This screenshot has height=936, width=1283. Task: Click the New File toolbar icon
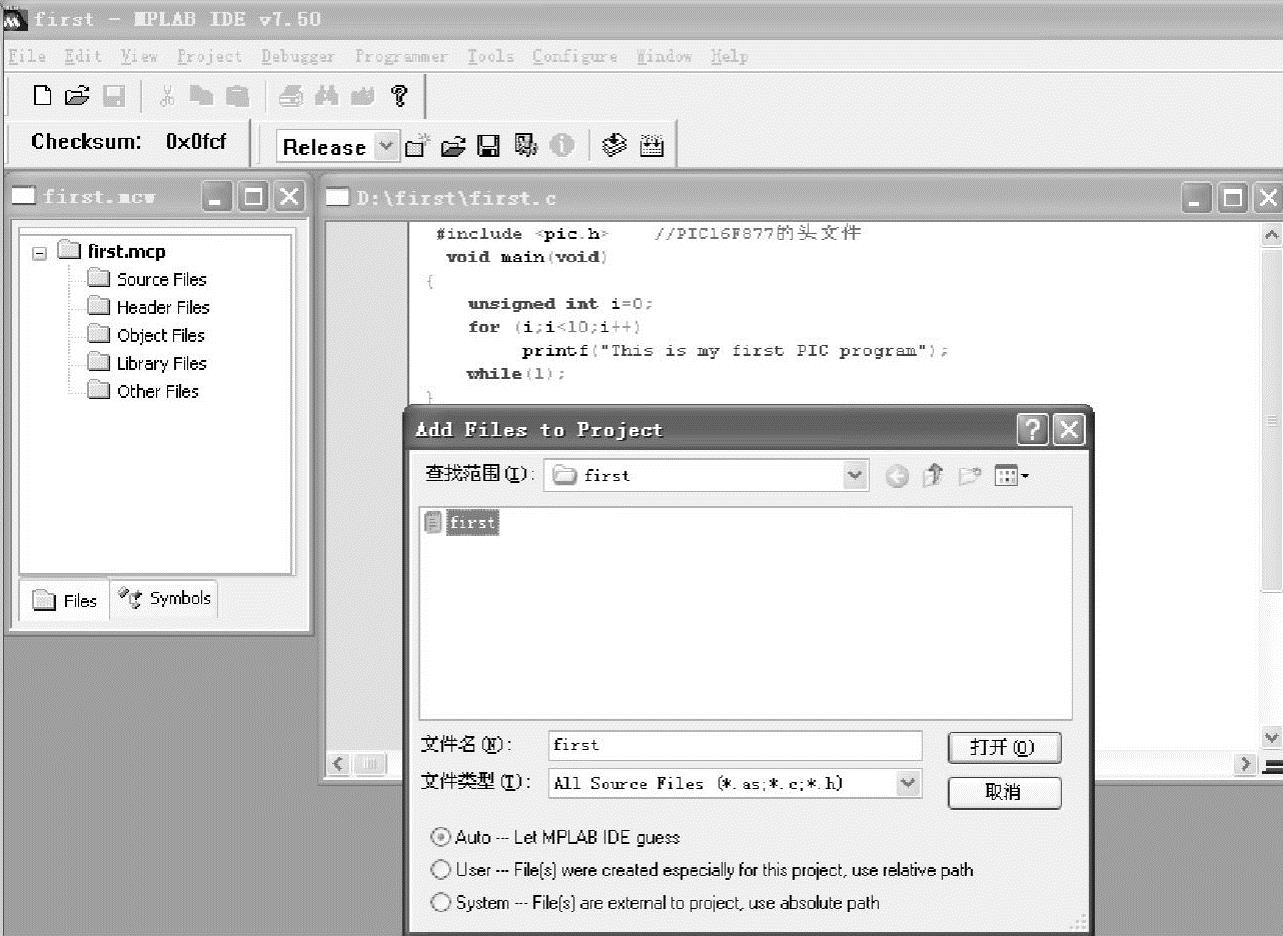pos(42,96)
